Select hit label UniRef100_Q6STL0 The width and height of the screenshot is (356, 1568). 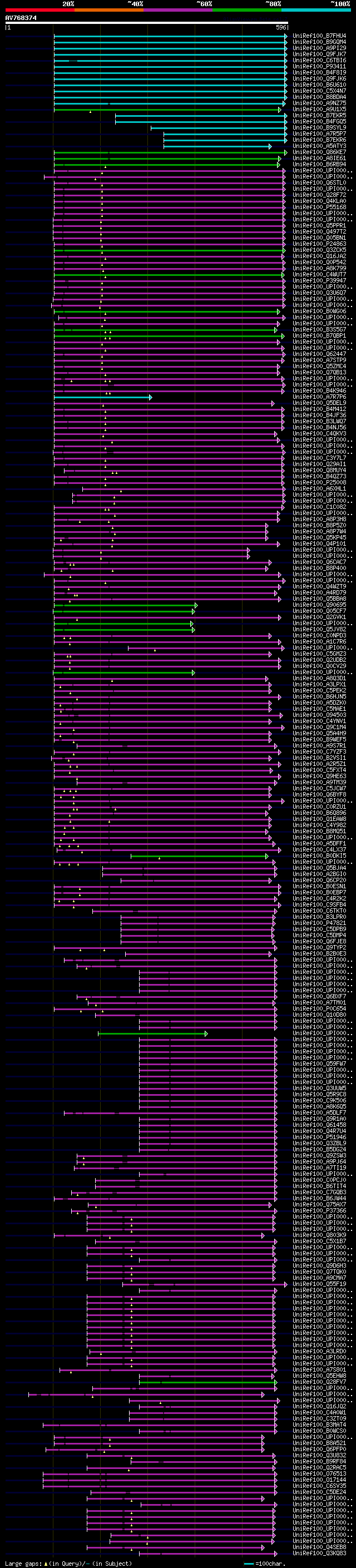[x=319, y=182]
